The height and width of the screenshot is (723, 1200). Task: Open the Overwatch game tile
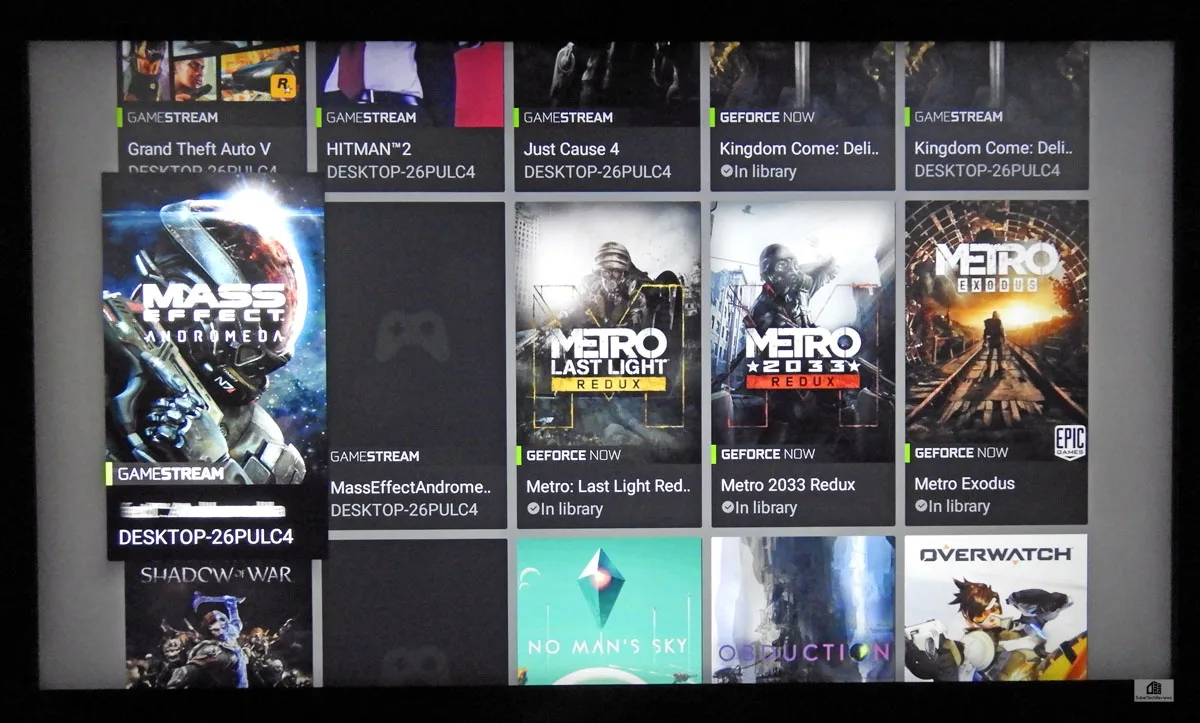(996, 609)
